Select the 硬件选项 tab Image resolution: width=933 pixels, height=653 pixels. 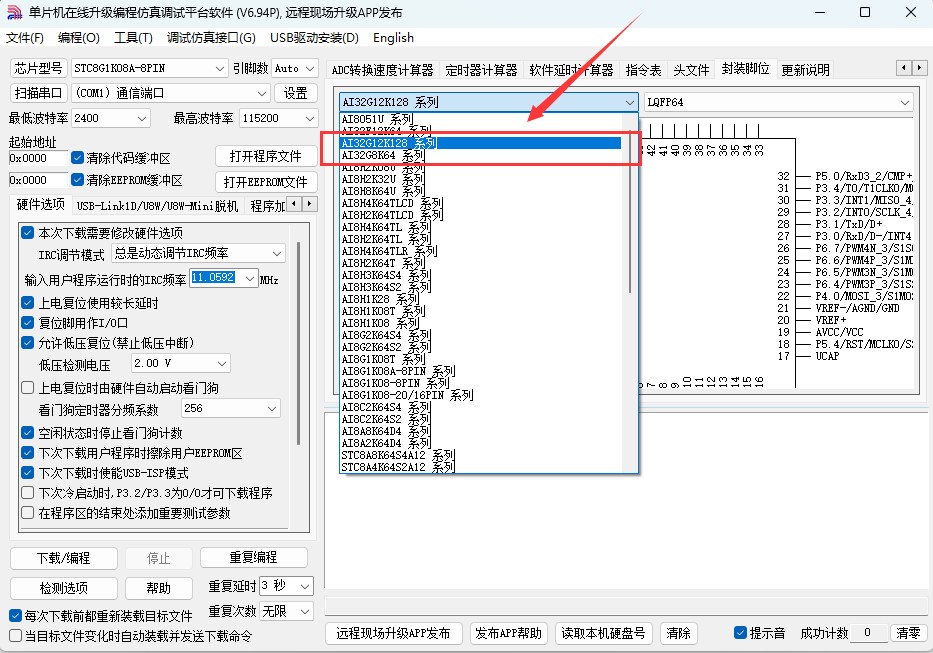40,205
